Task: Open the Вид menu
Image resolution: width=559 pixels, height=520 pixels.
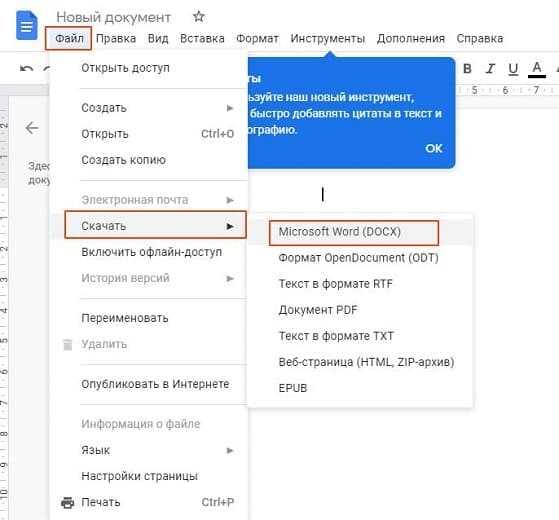Action: pyautogui.click(x=158, y=38)
